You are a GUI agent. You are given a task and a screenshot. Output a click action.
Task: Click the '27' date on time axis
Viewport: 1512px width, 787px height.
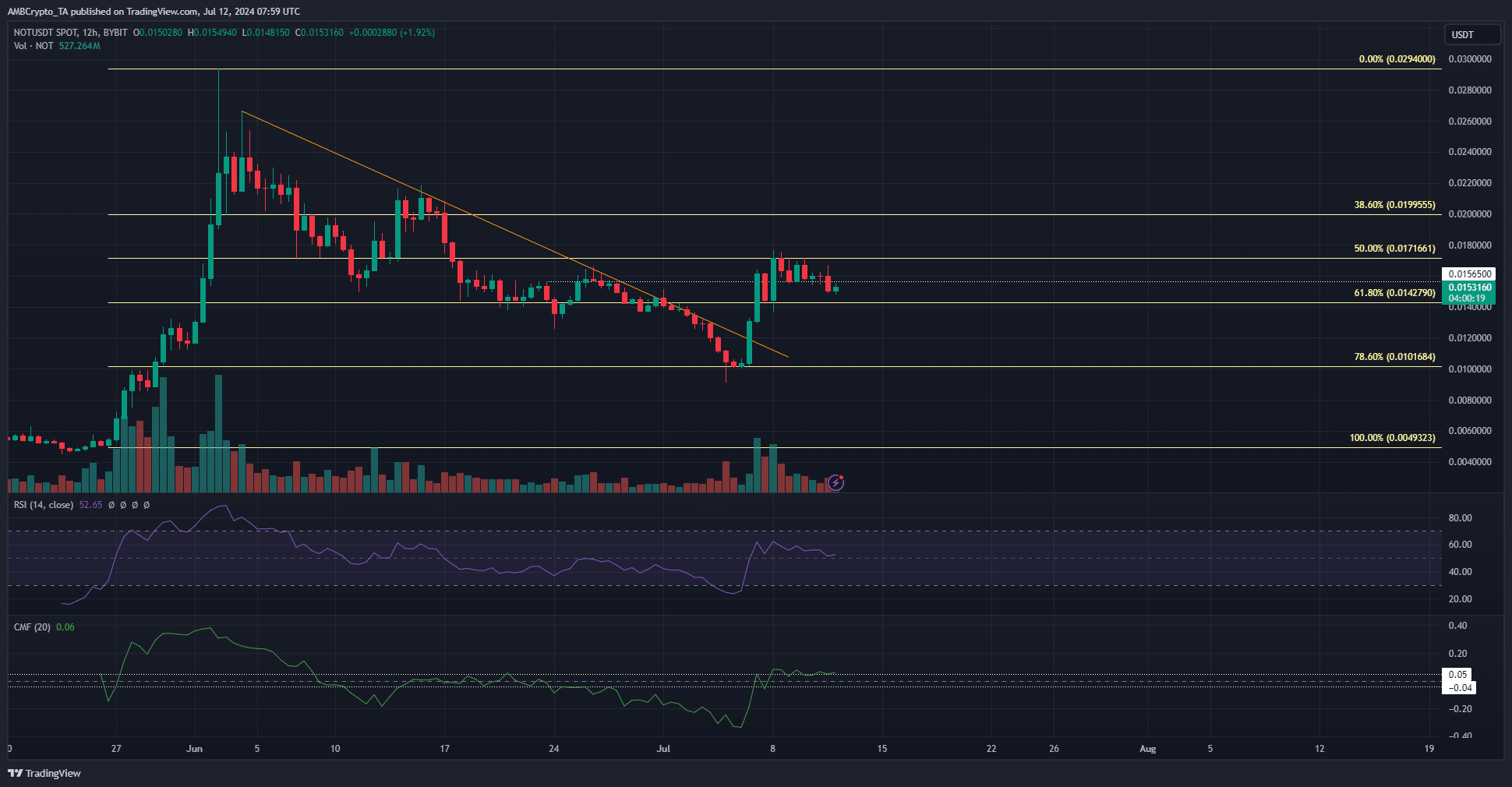pos(116,749)
